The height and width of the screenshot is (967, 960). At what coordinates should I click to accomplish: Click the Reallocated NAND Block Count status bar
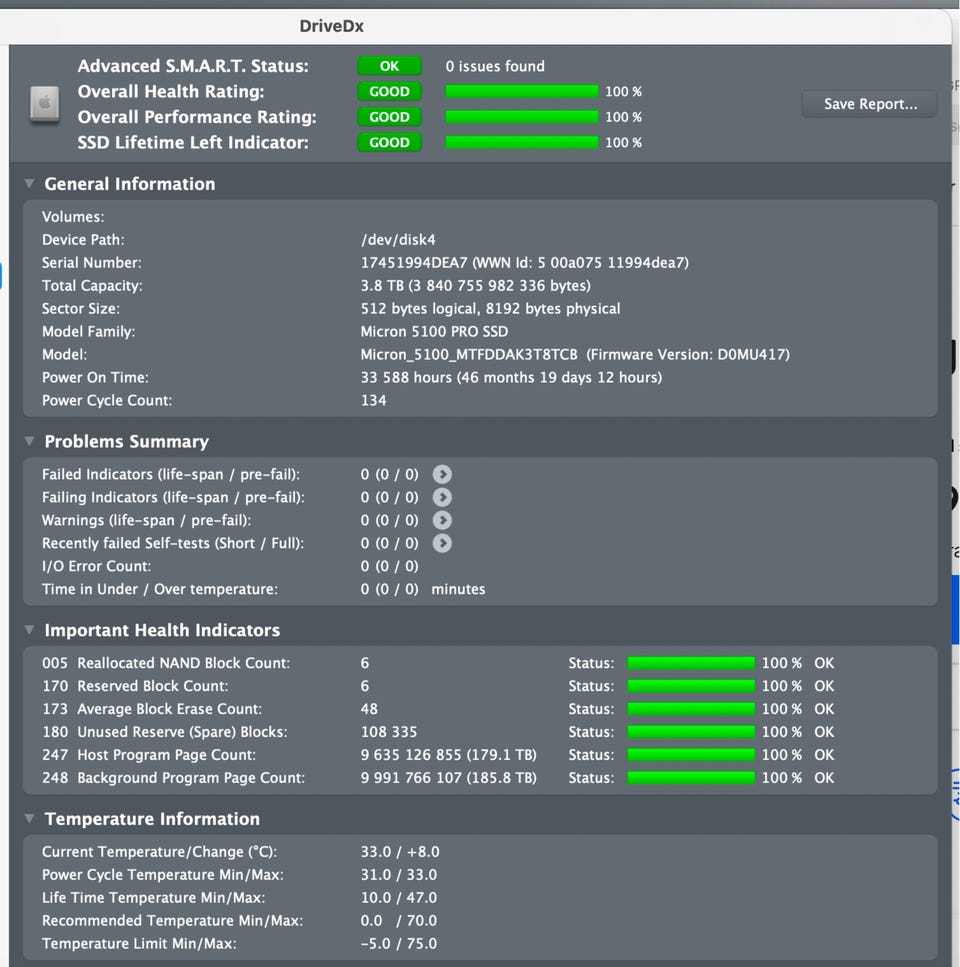pos(691,663)
